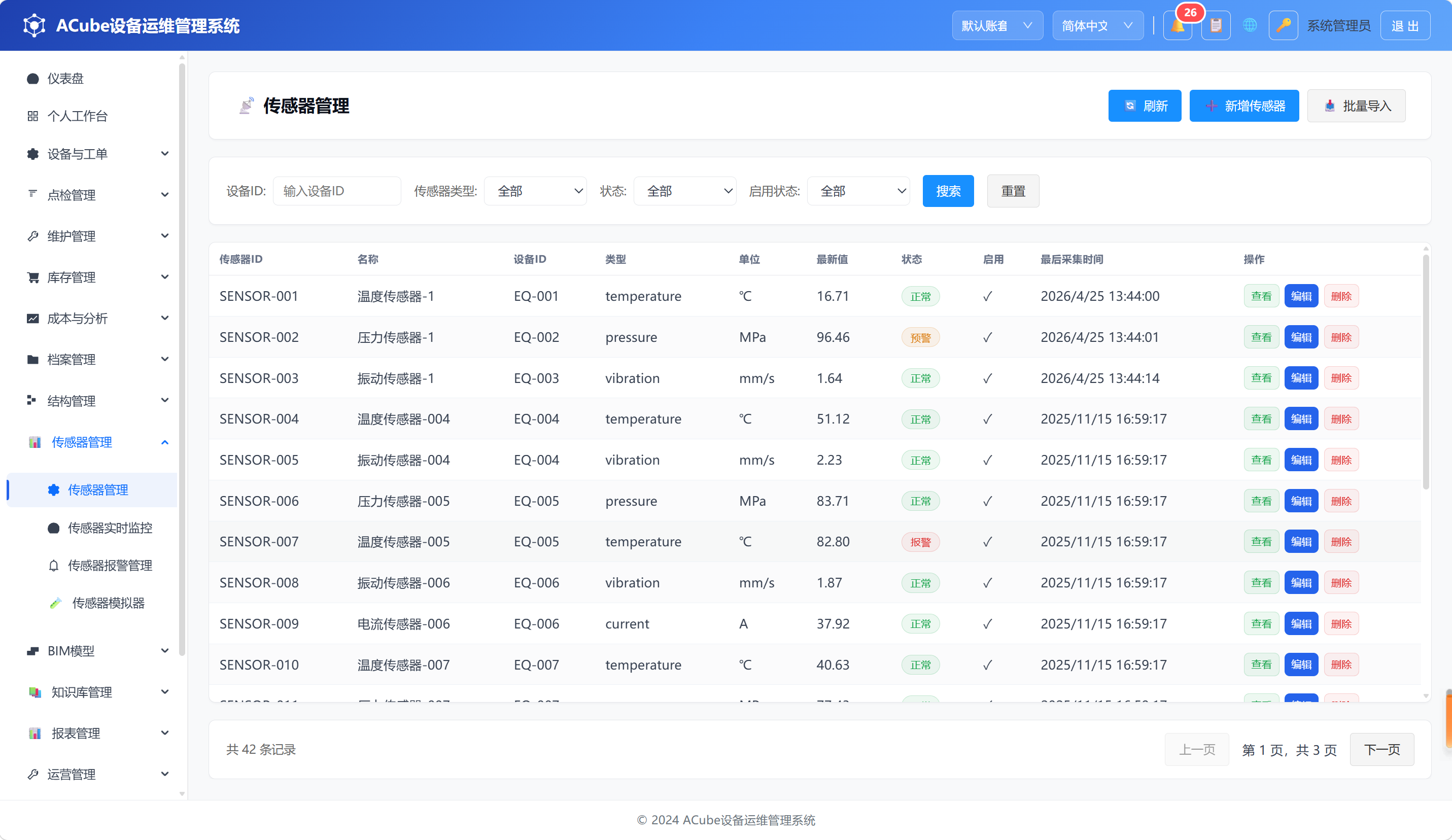This screenshot has height=840, width=1452.
Task: Click the 刷新 button
Action: tap(1145, 106)
